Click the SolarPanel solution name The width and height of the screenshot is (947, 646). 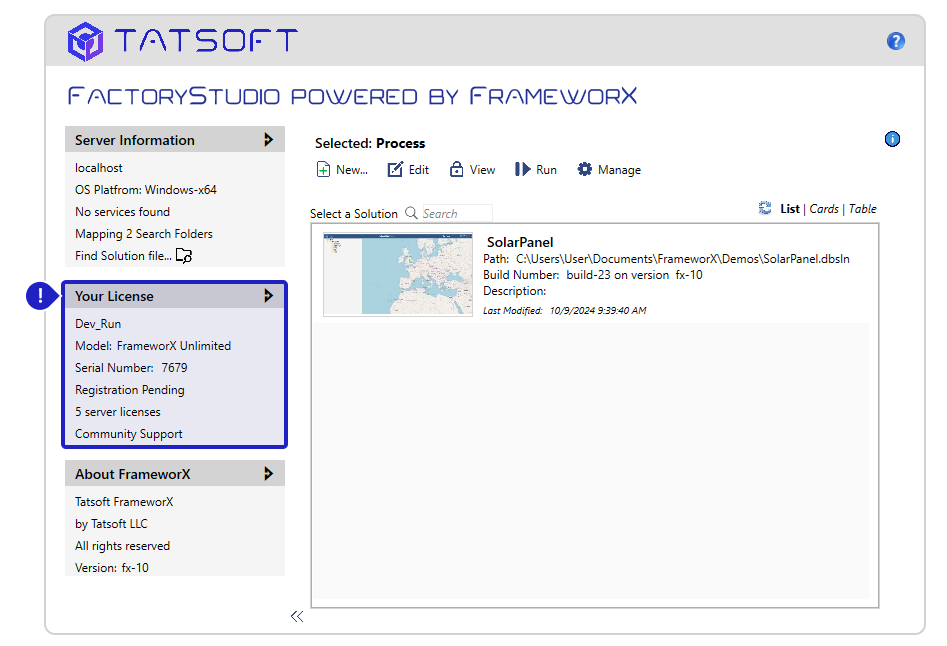(520, 242)
